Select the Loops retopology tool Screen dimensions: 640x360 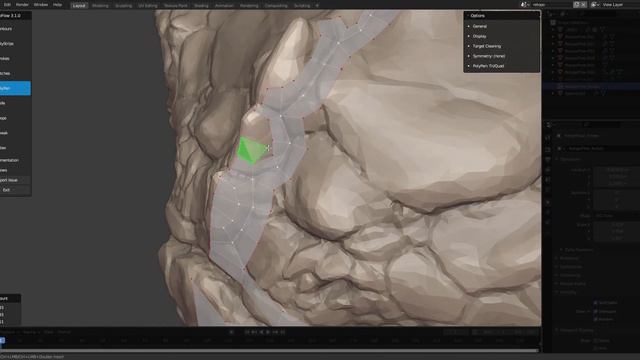[x=15, y=118]
